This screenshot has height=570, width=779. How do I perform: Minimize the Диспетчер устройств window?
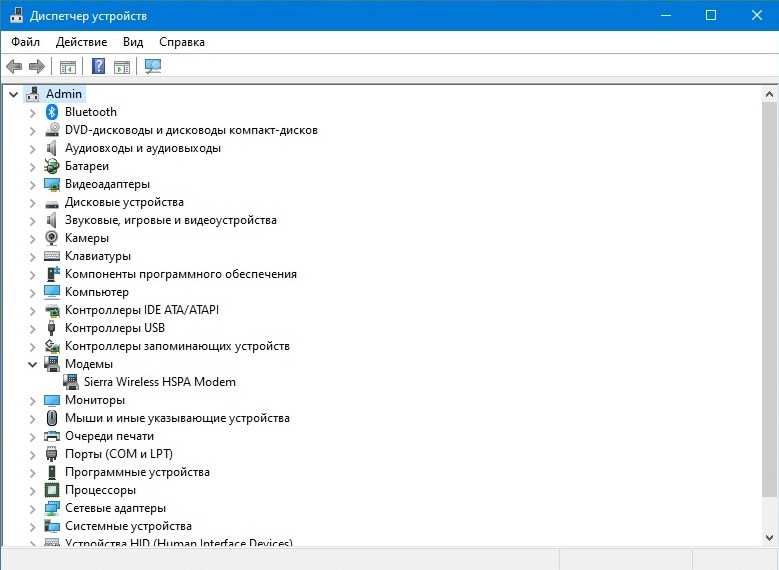(x=666, y=15)
